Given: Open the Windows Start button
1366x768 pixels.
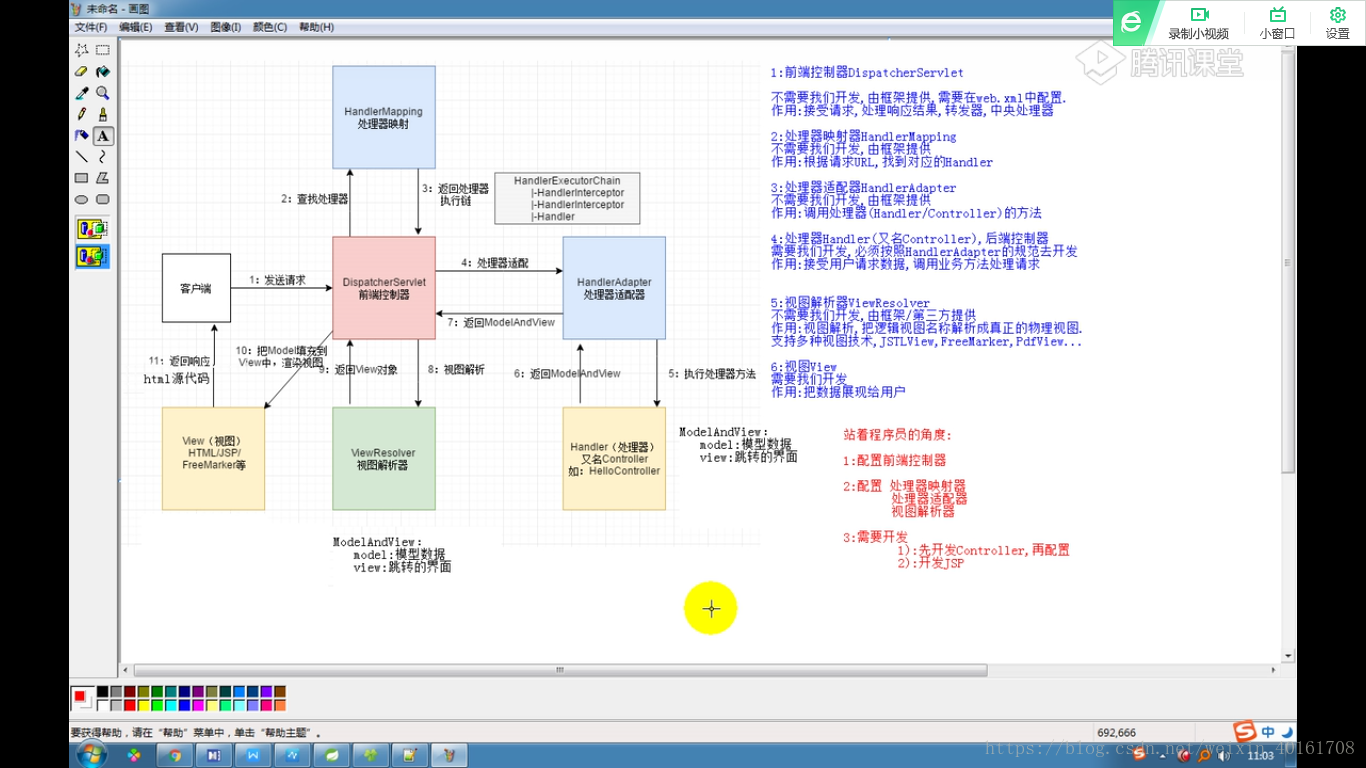Looking at the screenshot, I should (91, 754).
